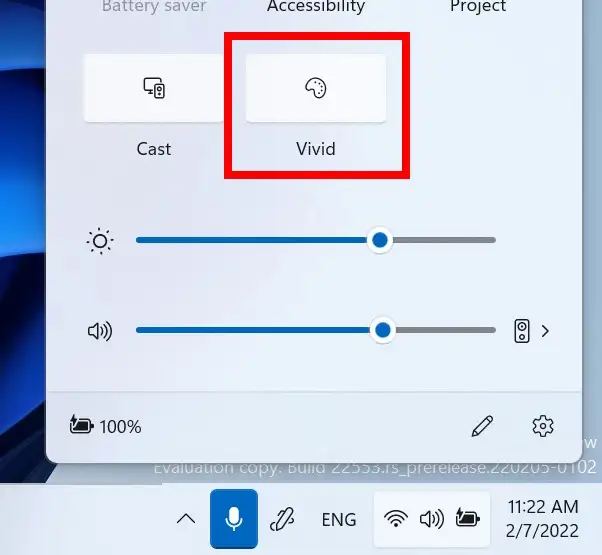Click the audio output device speaker icon
This screenshot has height=555, width=602.
[x=522, y=331]
